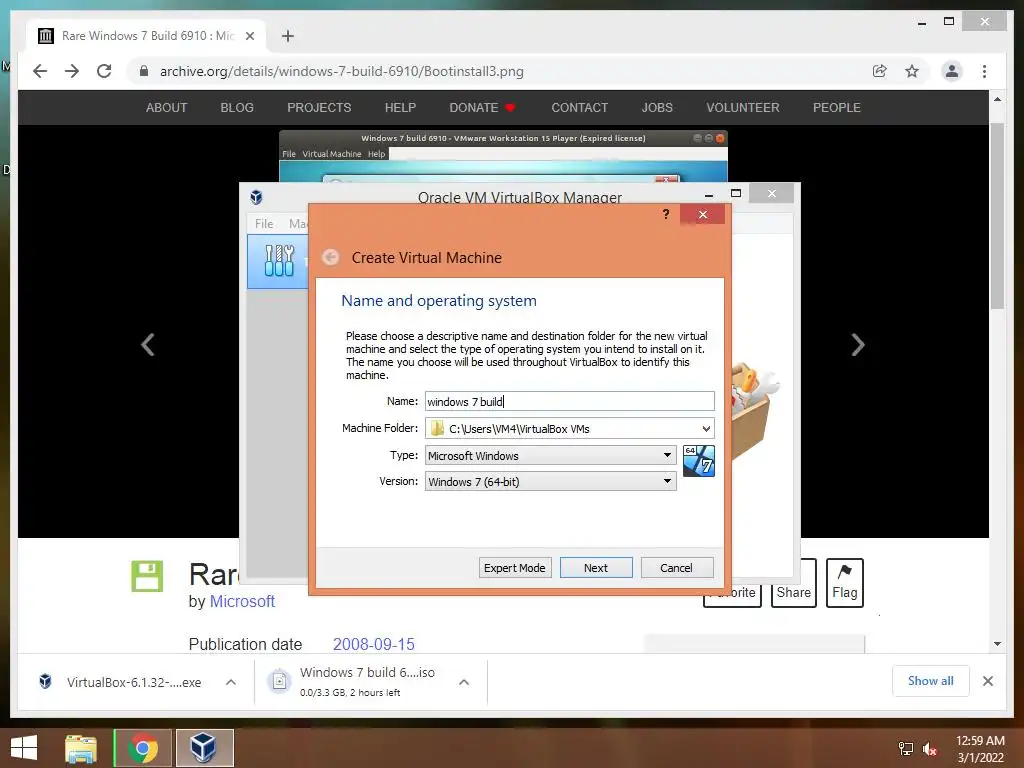Open the Microsoft author link

tap(242, 601)
